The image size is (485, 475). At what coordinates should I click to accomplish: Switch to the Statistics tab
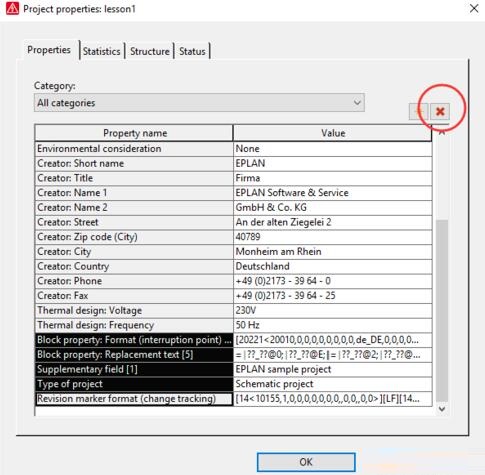(101, 51)
